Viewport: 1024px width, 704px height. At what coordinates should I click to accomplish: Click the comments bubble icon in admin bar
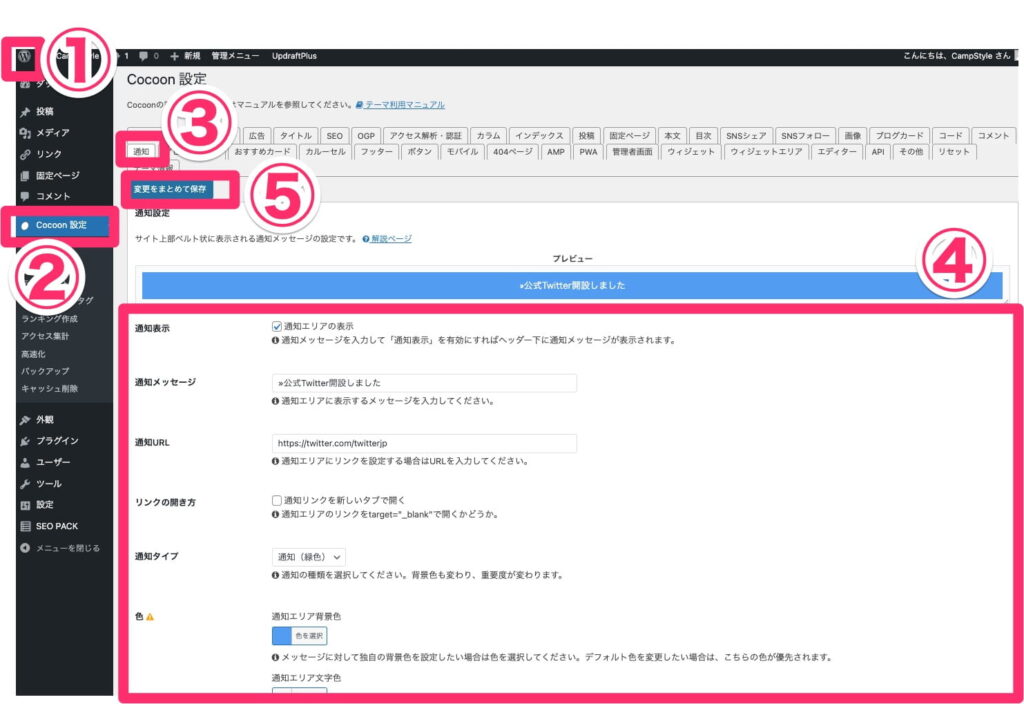click(x=143, y=56)
